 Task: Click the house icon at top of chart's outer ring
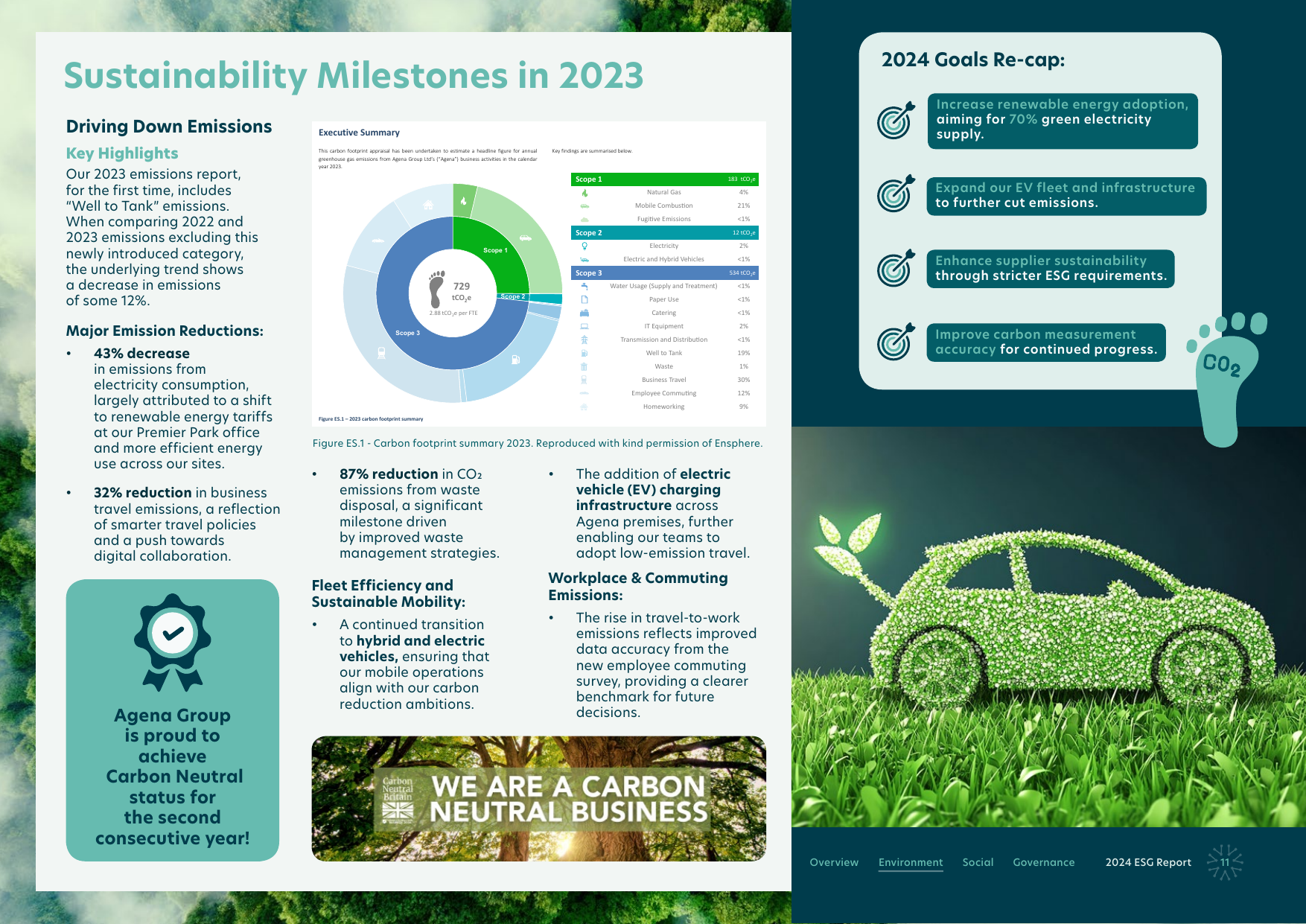point(428,205)
